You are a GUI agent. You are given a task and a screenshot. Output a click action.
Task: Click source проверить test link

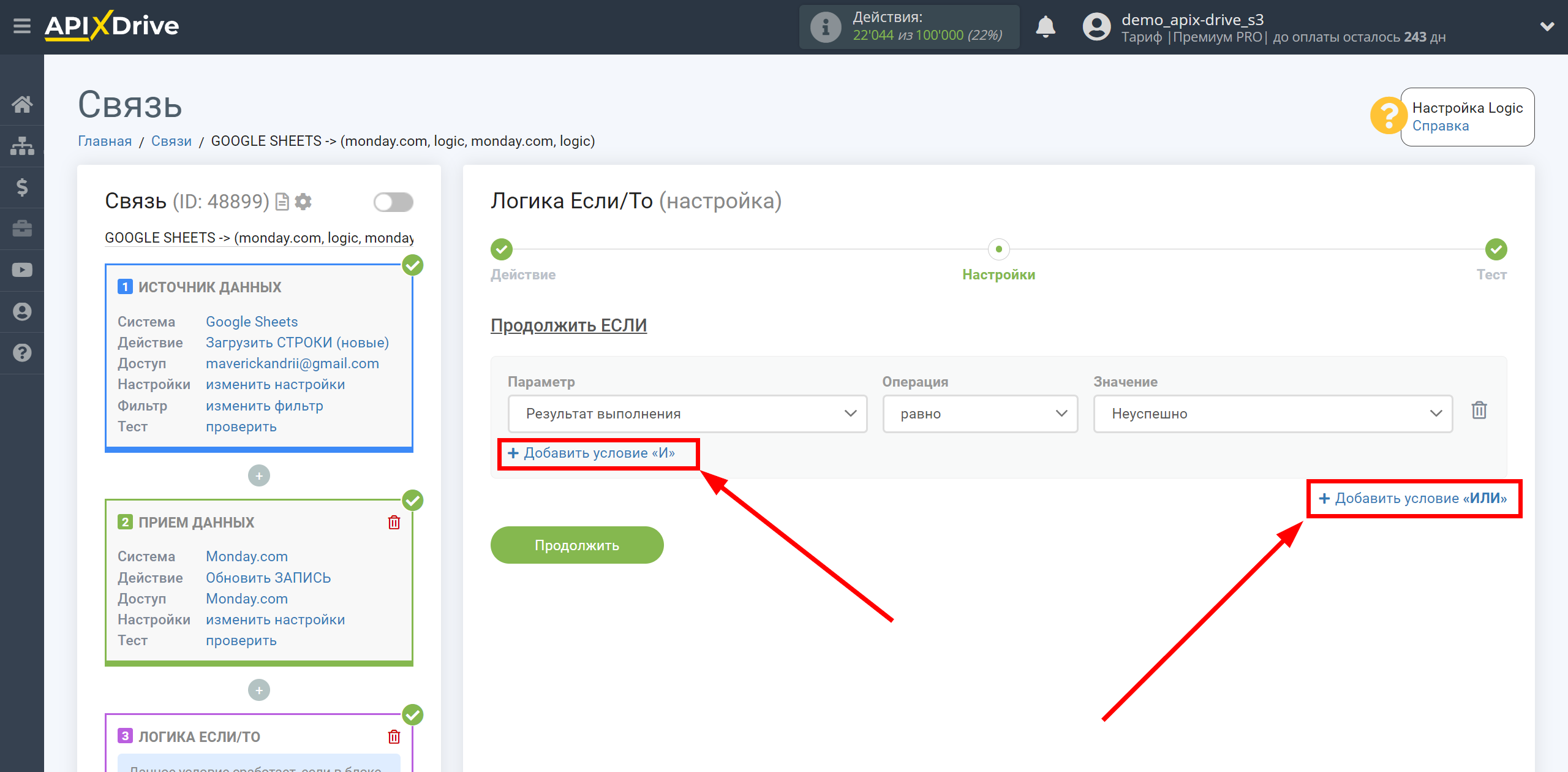(x=241, y=426)
